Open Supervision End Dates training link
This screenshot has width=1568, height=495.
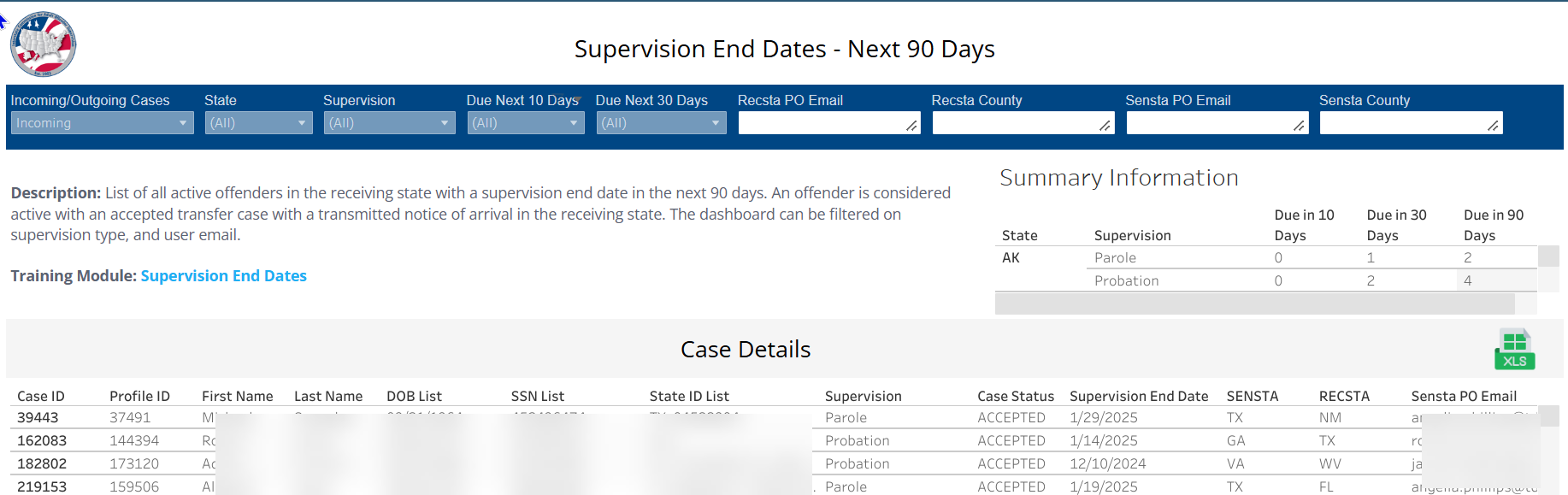[x=223, y=276]
